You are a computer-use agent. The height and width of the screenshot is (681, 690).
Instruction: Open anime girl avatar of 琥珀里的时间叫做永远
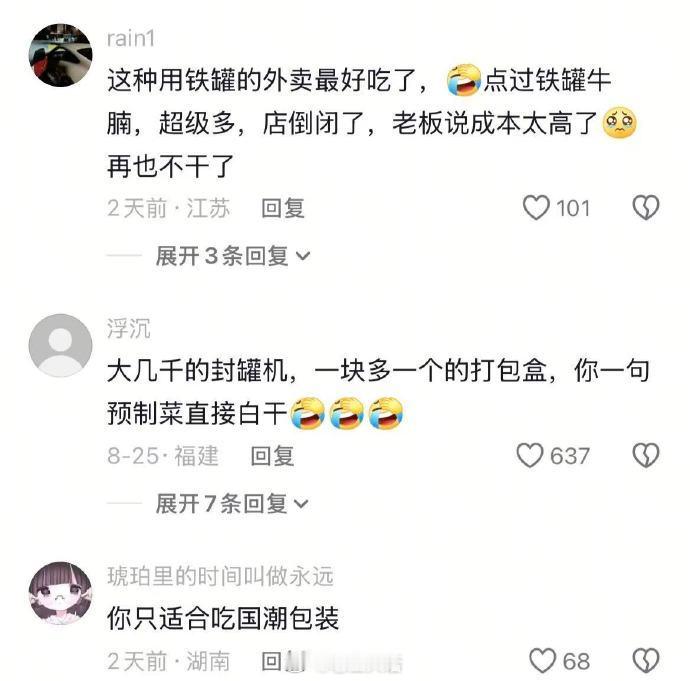tap(61, 593)
